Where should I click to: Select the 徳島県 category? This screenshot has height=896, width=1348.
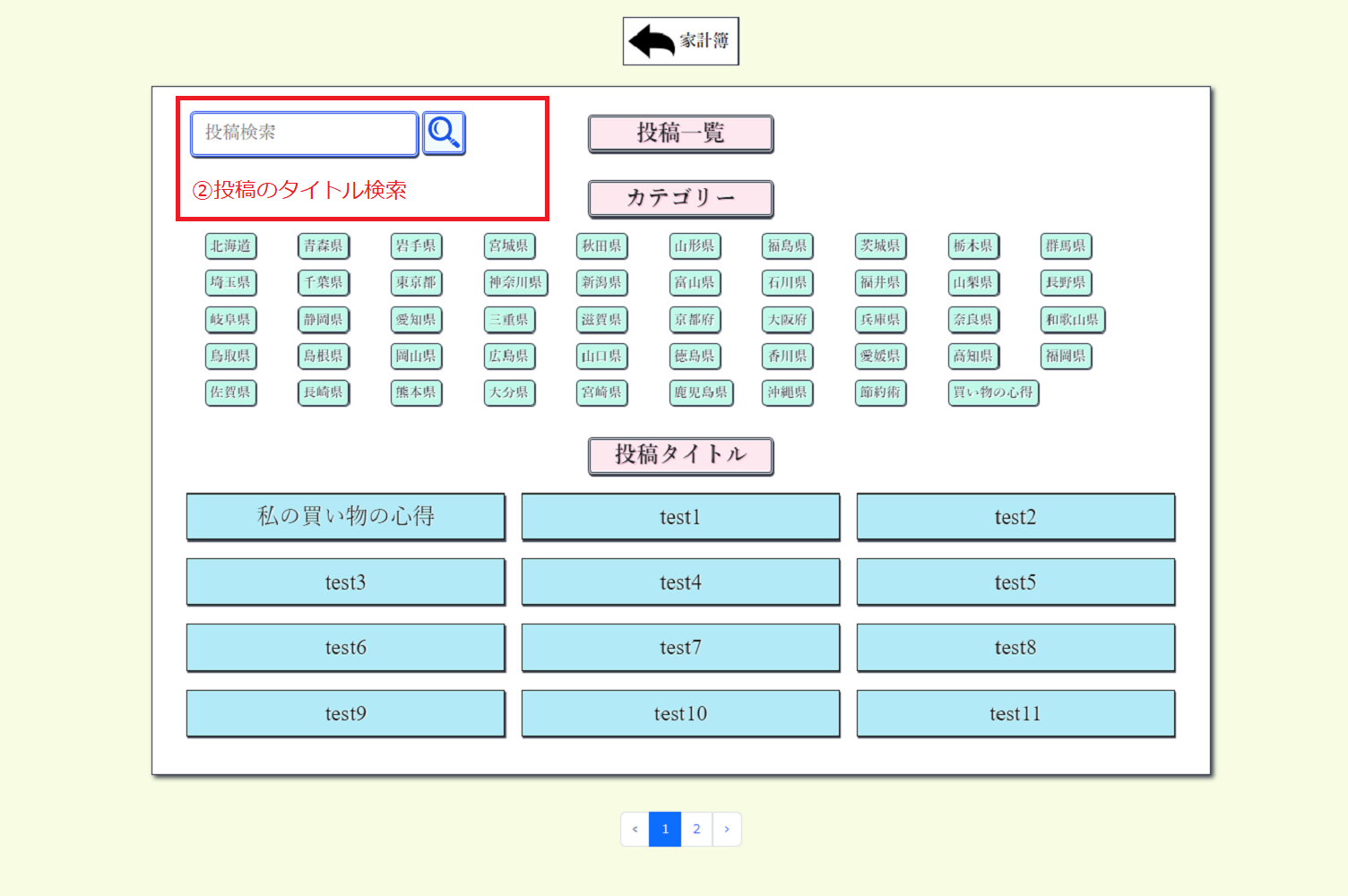tap(696, 357)
